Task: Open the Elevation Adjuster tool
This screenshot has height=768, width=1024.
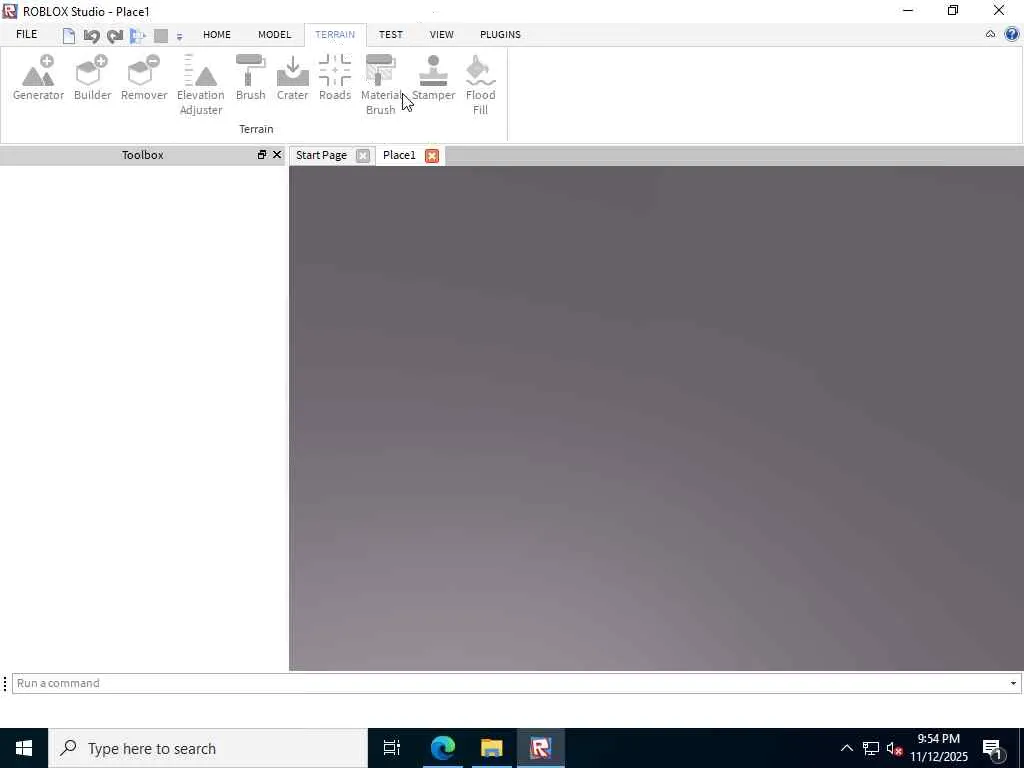Action: 200,85
